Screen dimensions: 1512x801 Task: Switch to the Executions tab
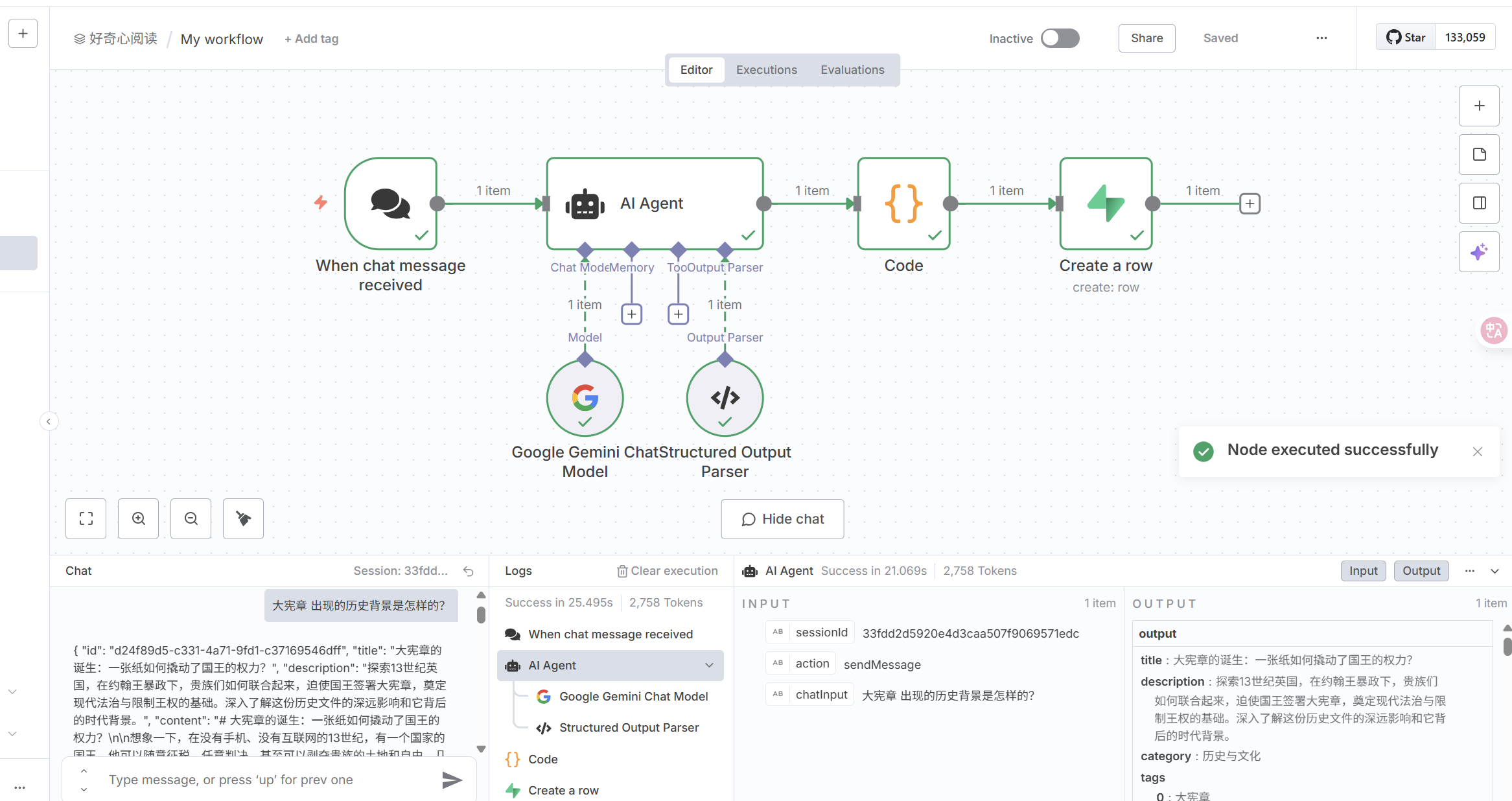(x=766, y=70)
